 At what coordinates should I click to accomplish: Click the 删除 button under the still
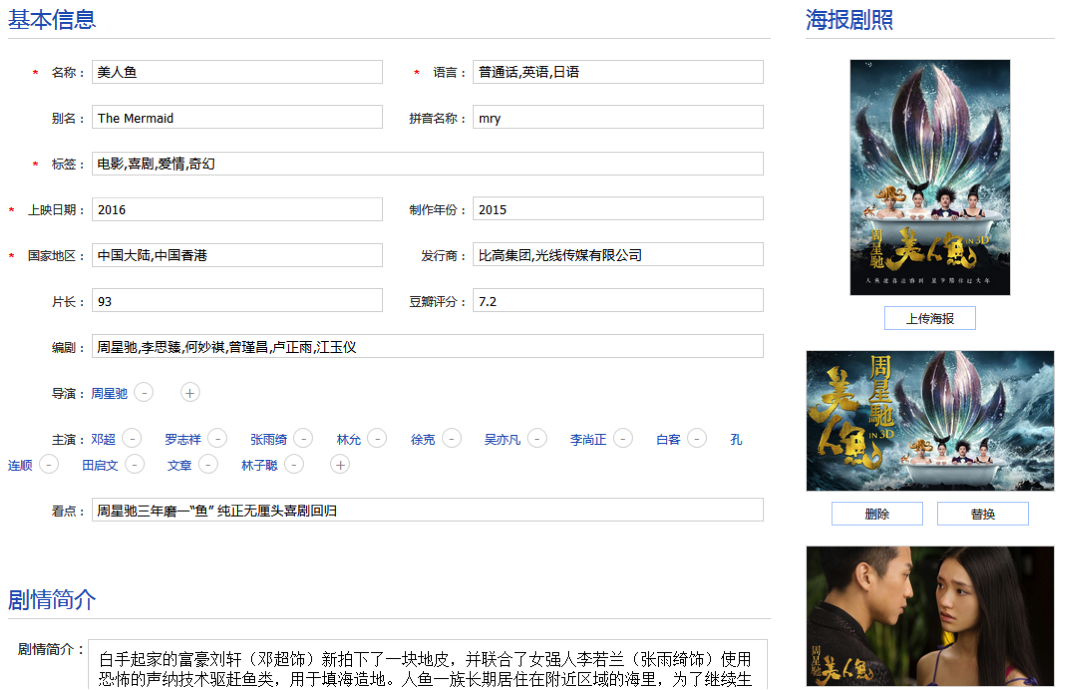coord(877,514)
